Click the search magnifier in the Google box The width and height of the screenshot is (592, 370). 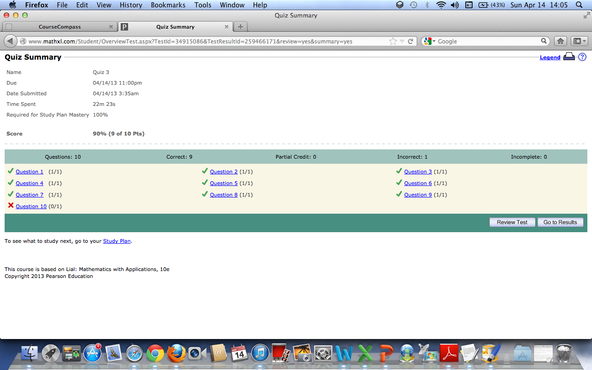544,41
